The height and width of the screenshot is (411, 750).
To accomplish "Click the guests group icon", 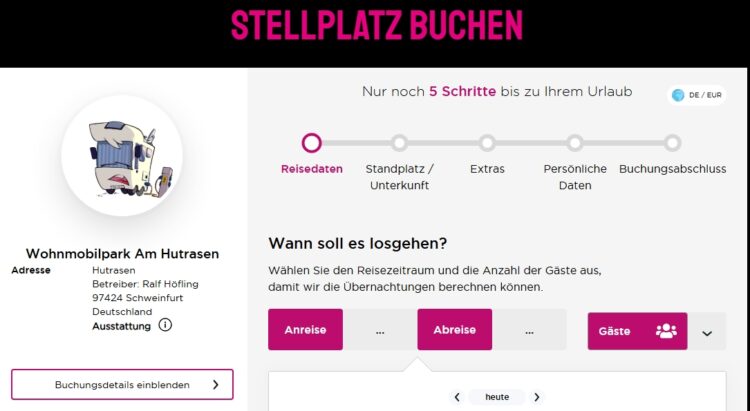I will click(x=666, y=331).
